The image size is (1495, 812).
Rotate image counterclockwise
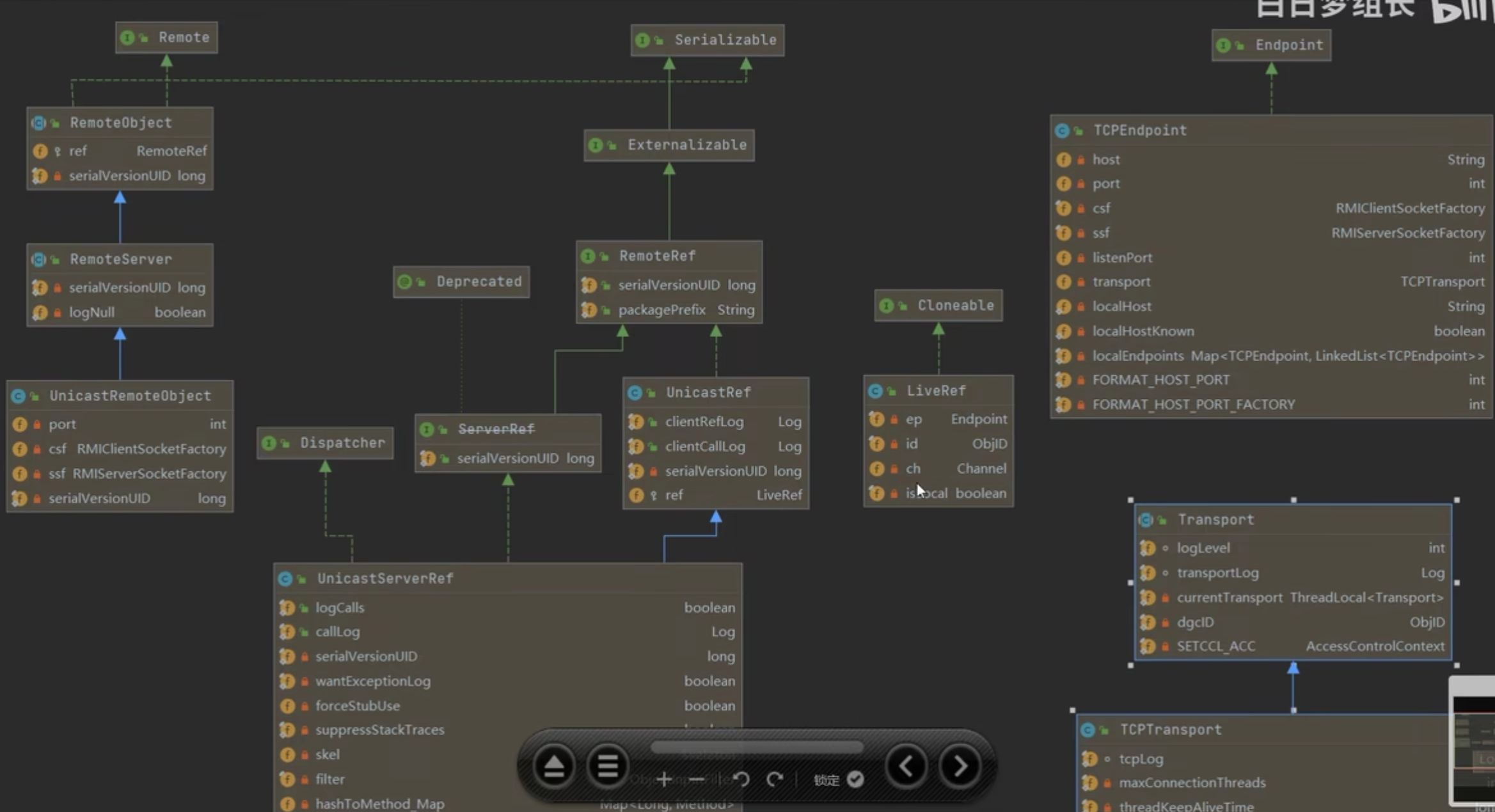tap(741, 779)
